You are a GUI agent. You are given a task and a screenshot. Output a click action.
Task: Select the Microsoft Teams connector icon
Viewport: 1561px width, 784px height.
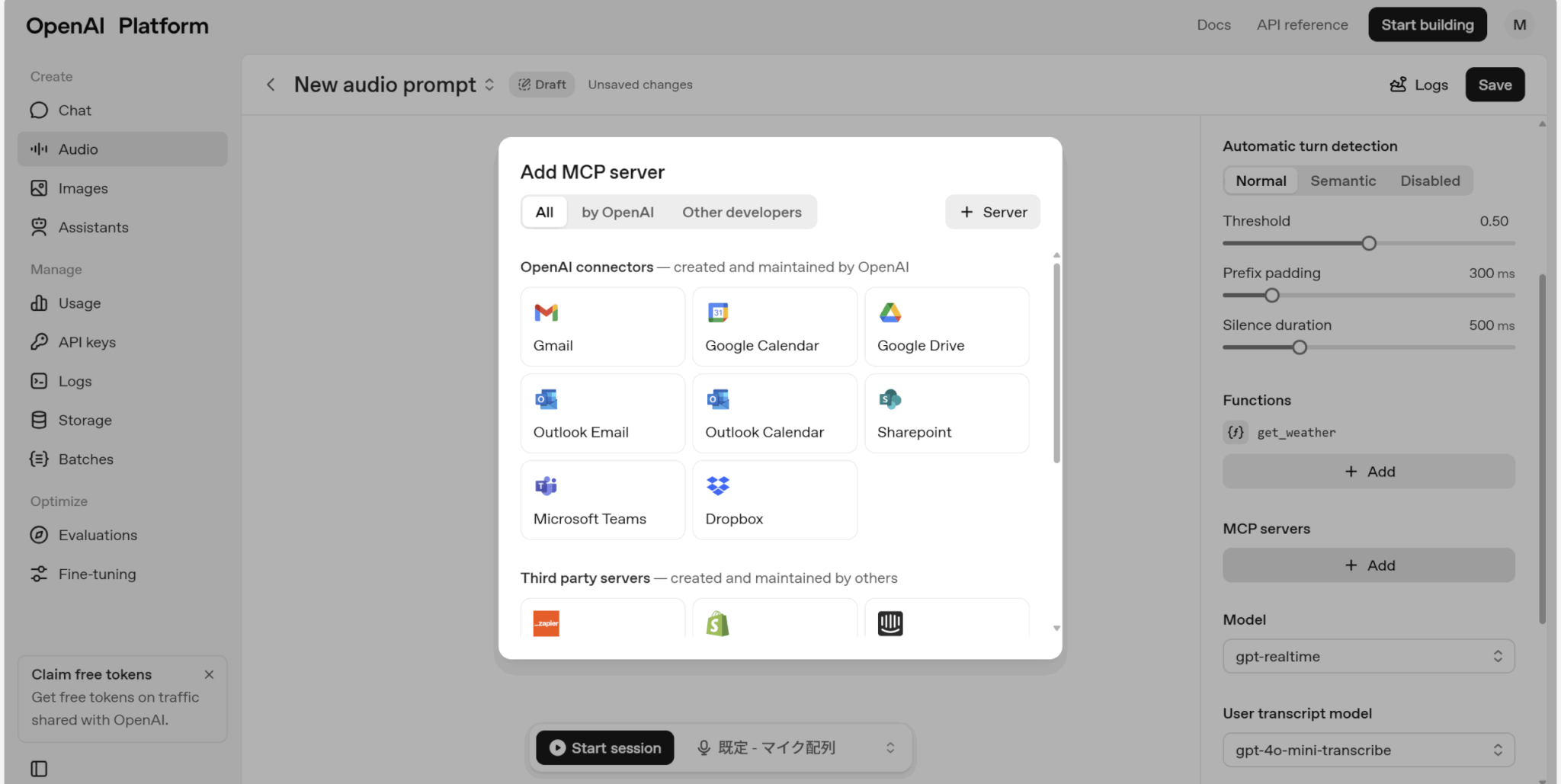(546, 486)
